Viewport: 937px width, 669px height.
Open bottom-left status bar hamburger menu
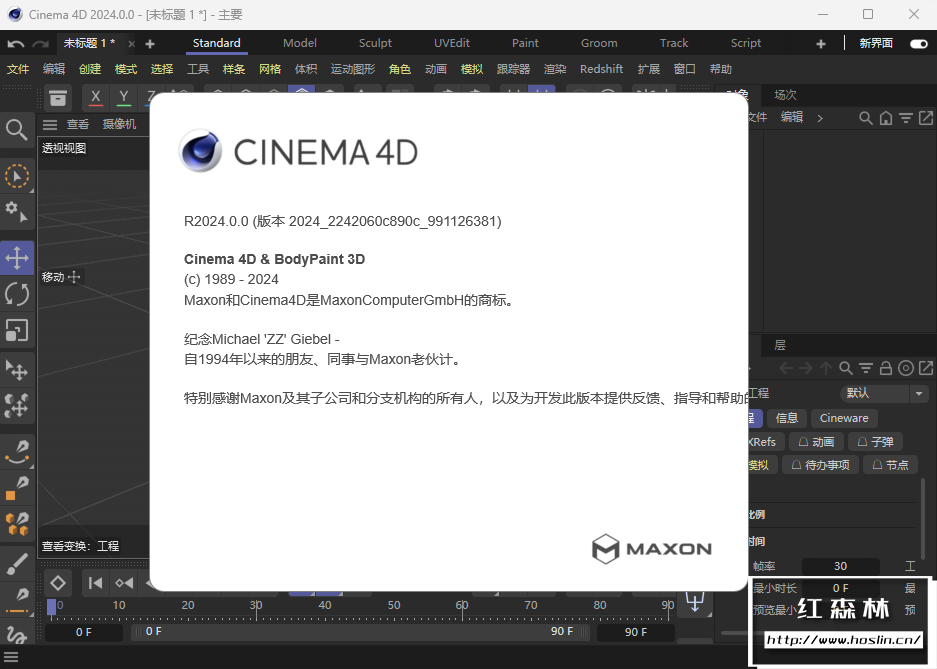click(x=10, y=658)
